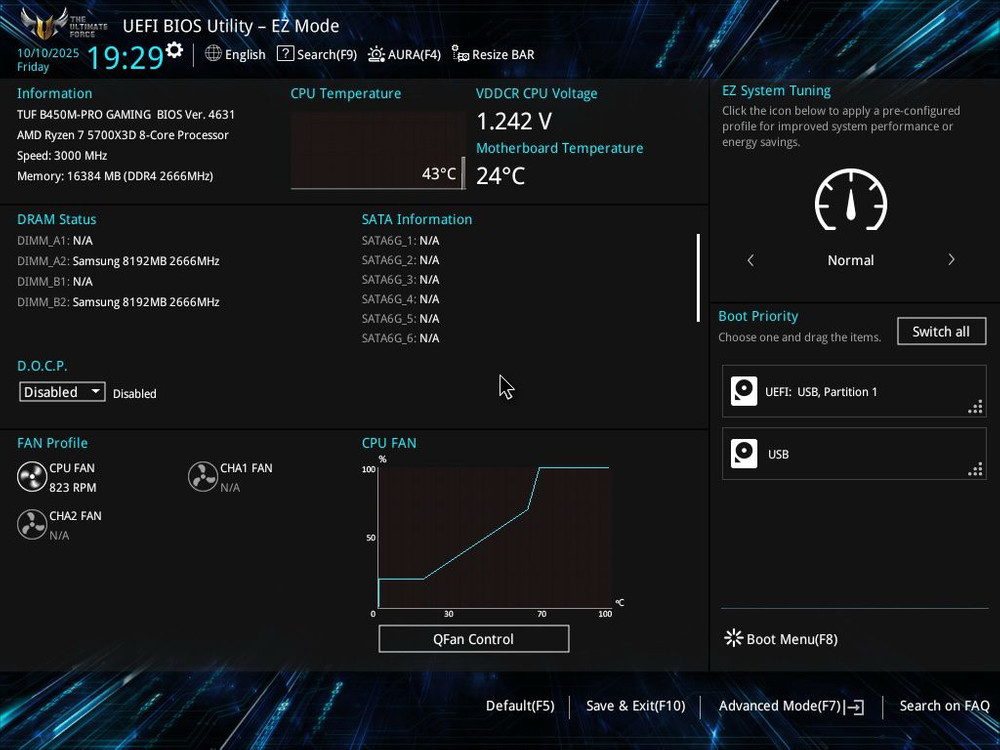Select the CPU FAN icon in Fan Profile
Image resolution: width=1000 pixels, height=750 pixels.
tap(31, 476)
